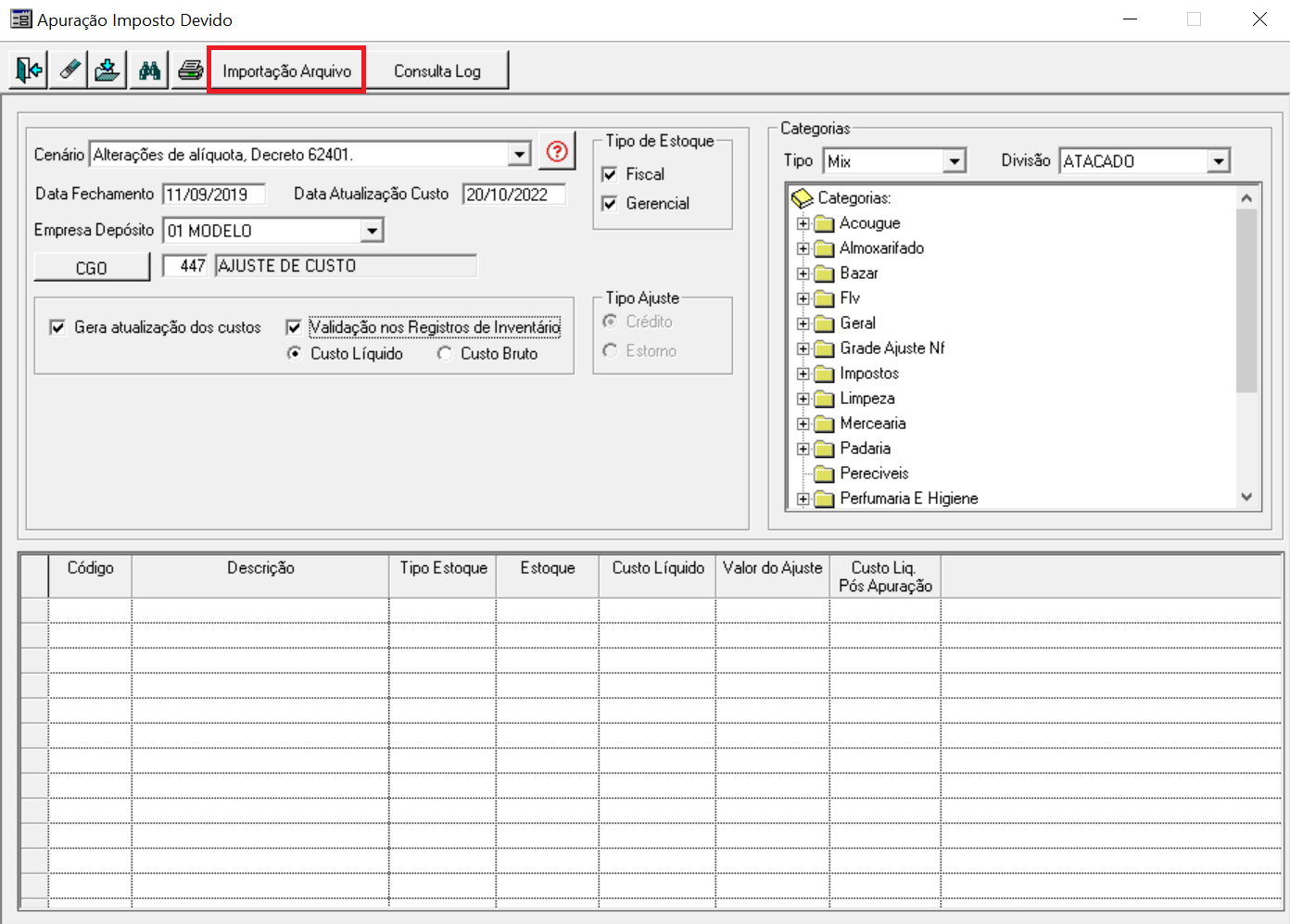Select the Estorno adjustment radio button
Image resolution: width=1290 pixels, height=924 pixels.
[610, 350]
